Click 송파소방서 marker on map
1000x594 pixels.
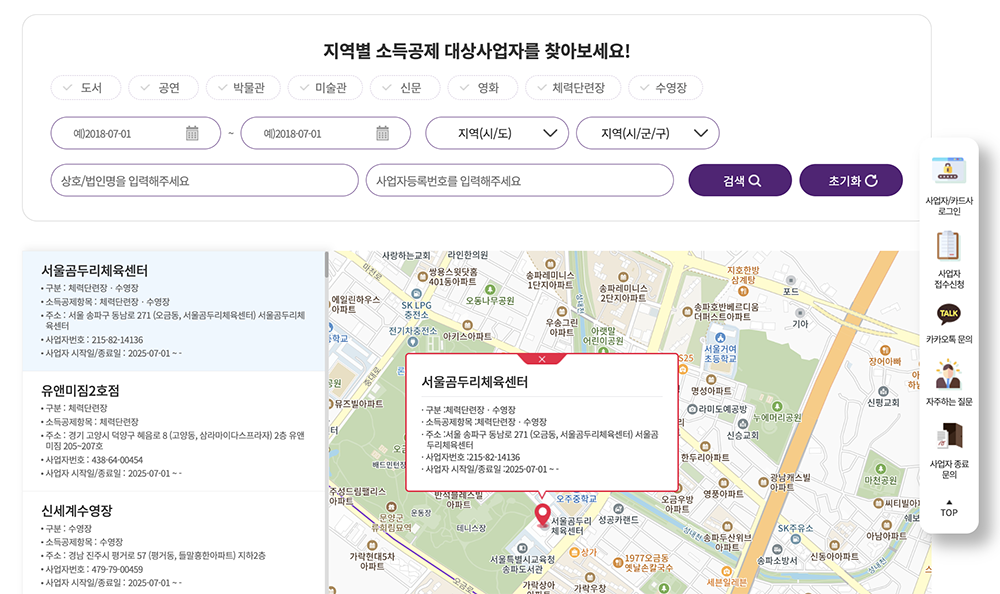[777, 549]
